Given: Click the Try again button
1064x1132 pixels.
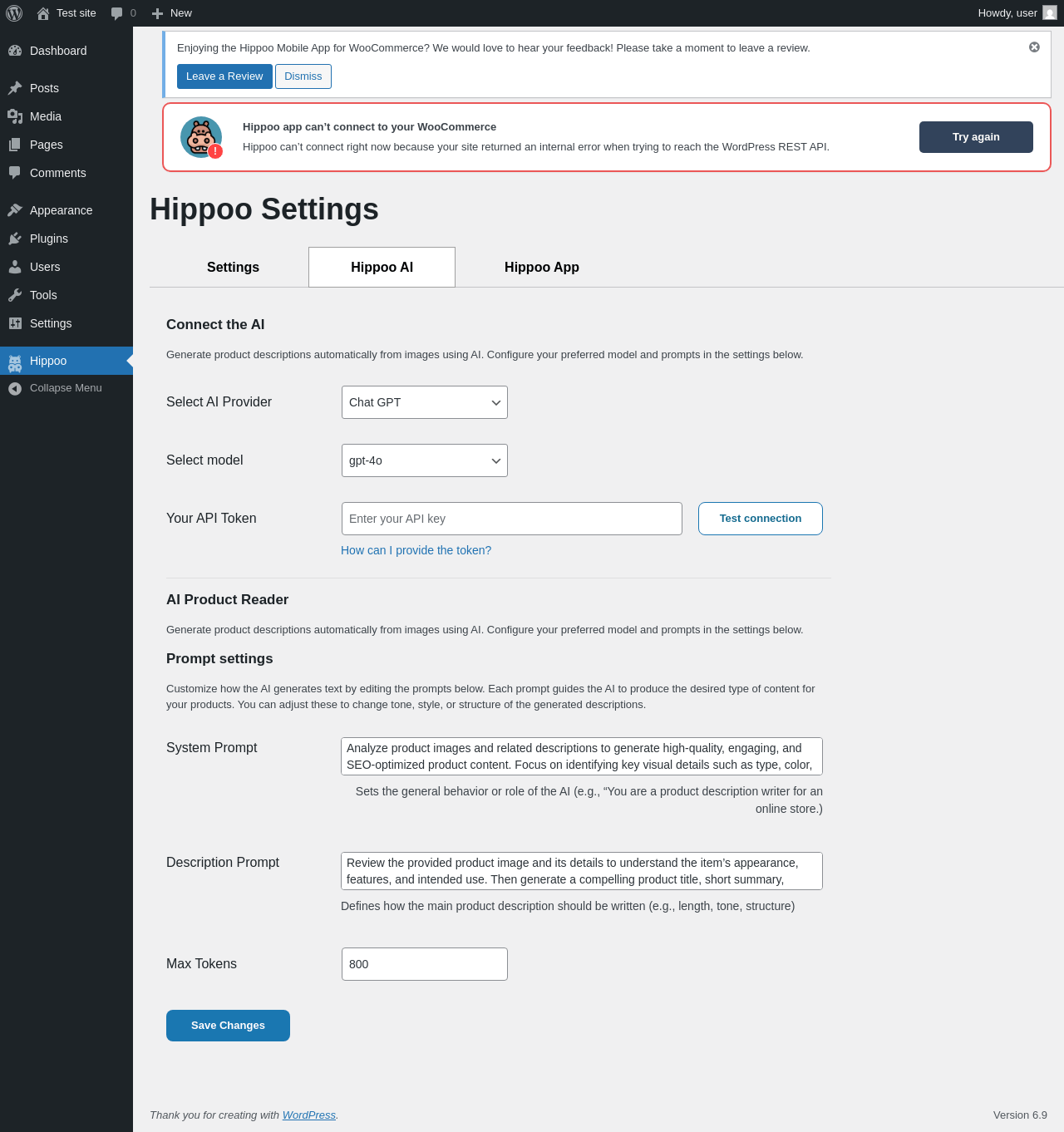Looking at the screenshot, I should pos(976,137).
